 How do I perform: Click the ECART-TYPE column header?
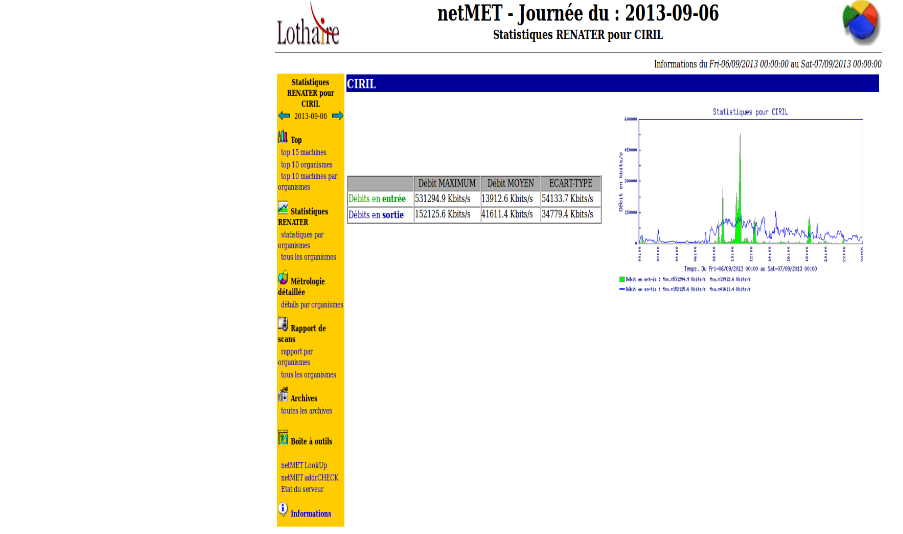[x=571, y=184]
